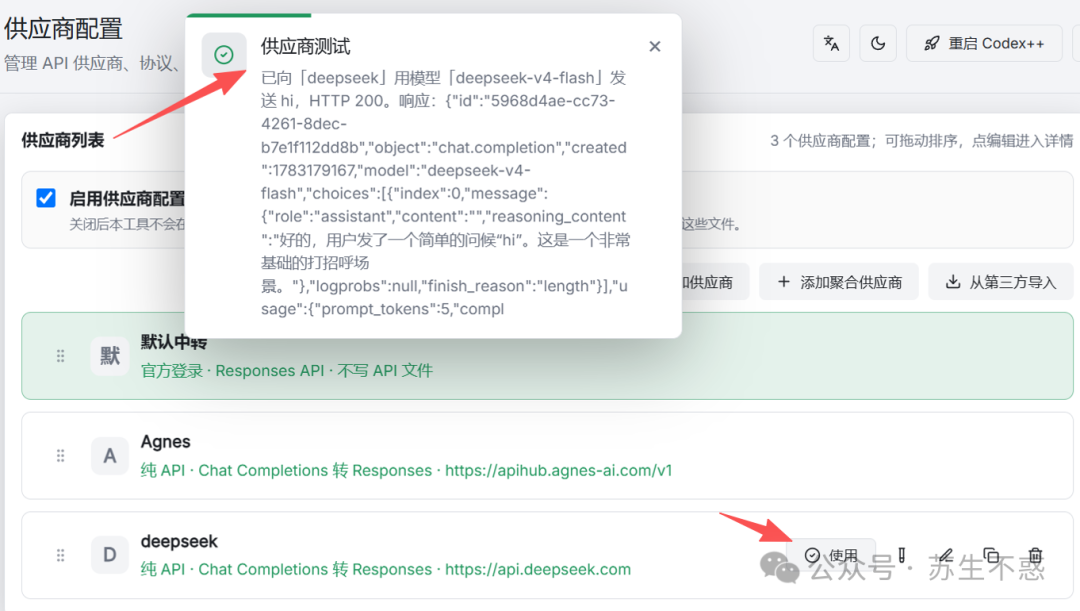Screen dimensions: 1080x611
Task: Click the rocket icon in 重启 Codex++
Action: (931, 43)
